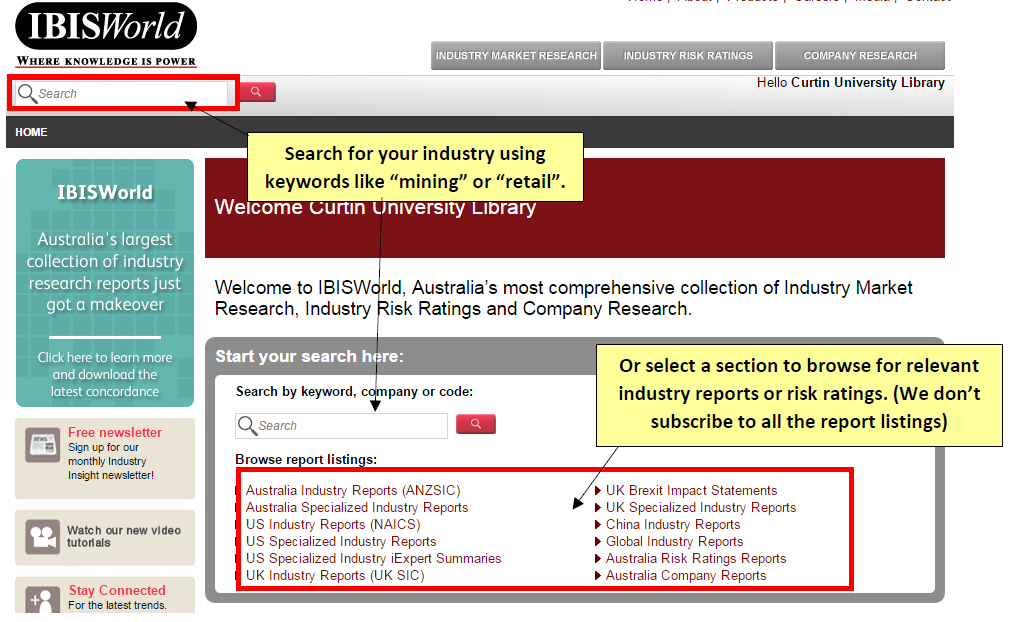1012x622 pixels.
Task: Open Australia Industry Reports (ANZSIC)
Action: pyautogui.click(x=353, y=490)
